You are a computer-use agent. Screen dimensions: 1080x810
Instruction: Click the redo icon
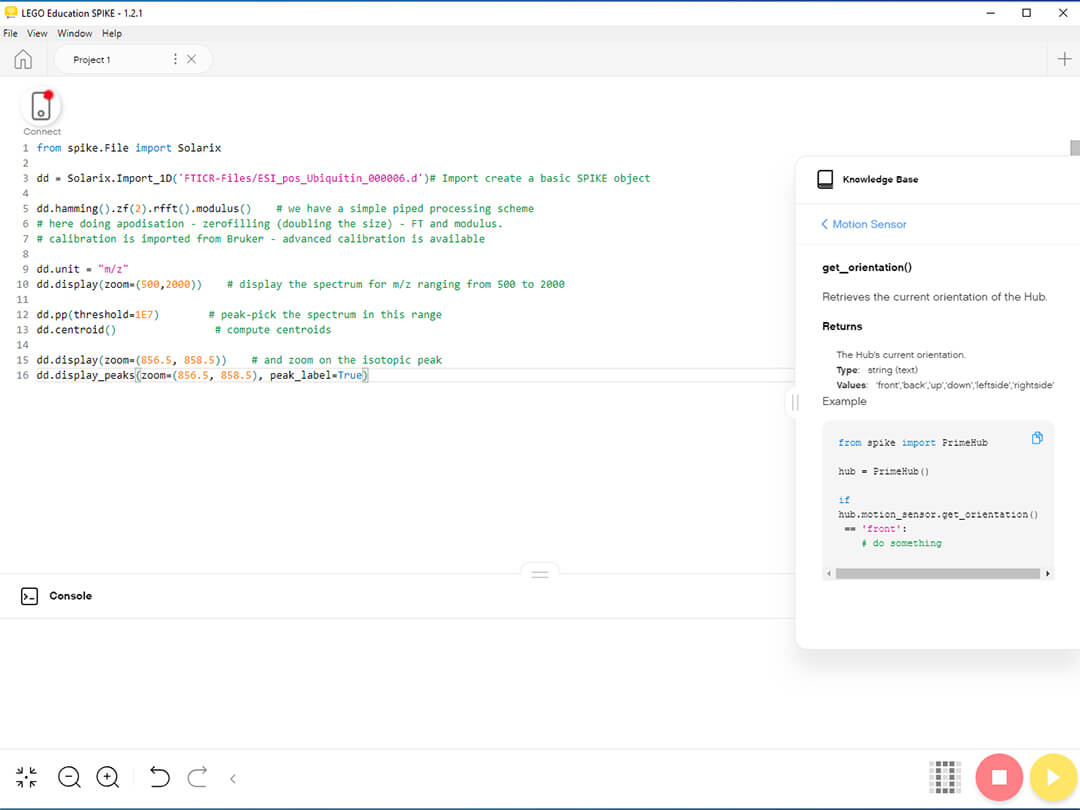click(197, 777)
